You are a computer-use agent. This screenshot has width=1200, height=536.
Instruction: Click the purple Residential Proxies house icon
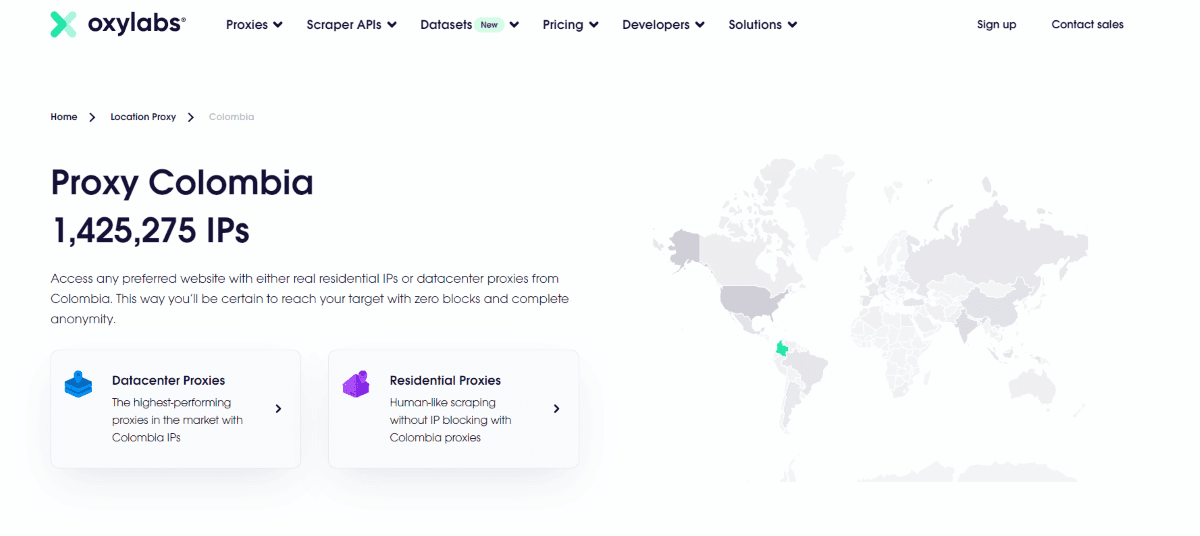coord(356,384)
